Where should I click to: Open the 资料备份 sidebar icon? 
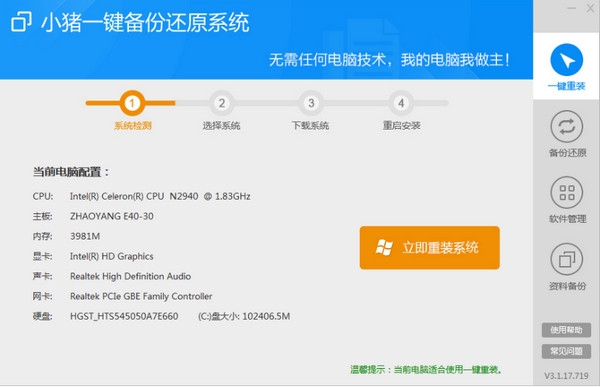coord(566,259)
